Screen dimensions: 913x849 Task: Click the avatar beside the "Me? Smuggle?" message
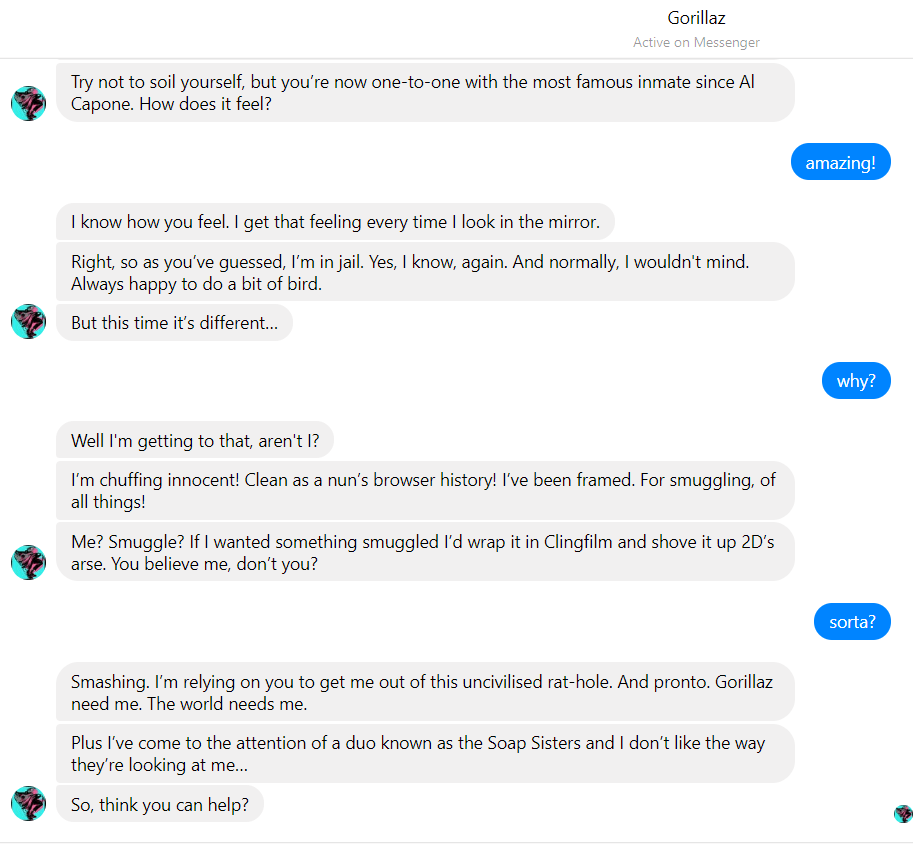pyautogui.click(x=28, y=562)
